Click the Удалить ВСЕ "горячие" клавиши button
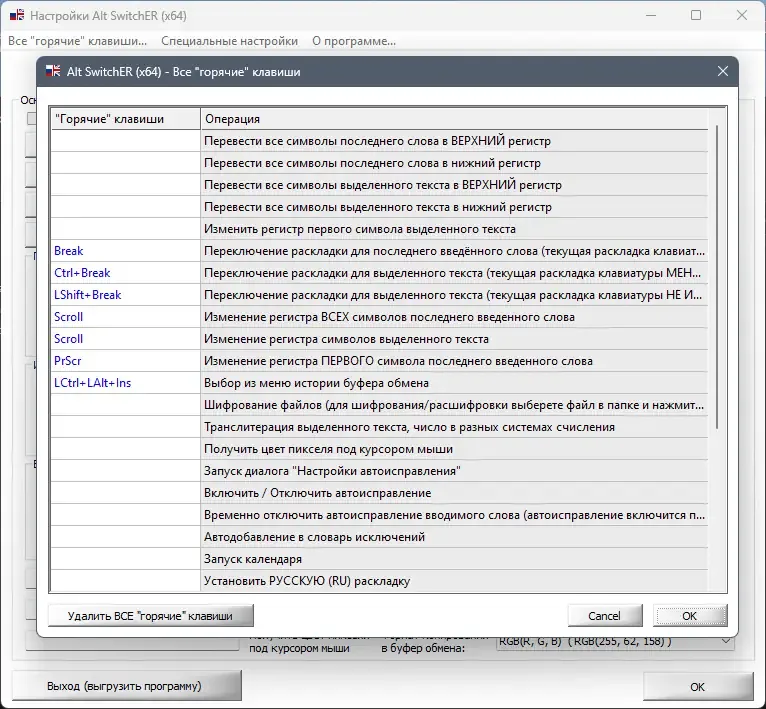766x709 pixels. tap(150, 616)
